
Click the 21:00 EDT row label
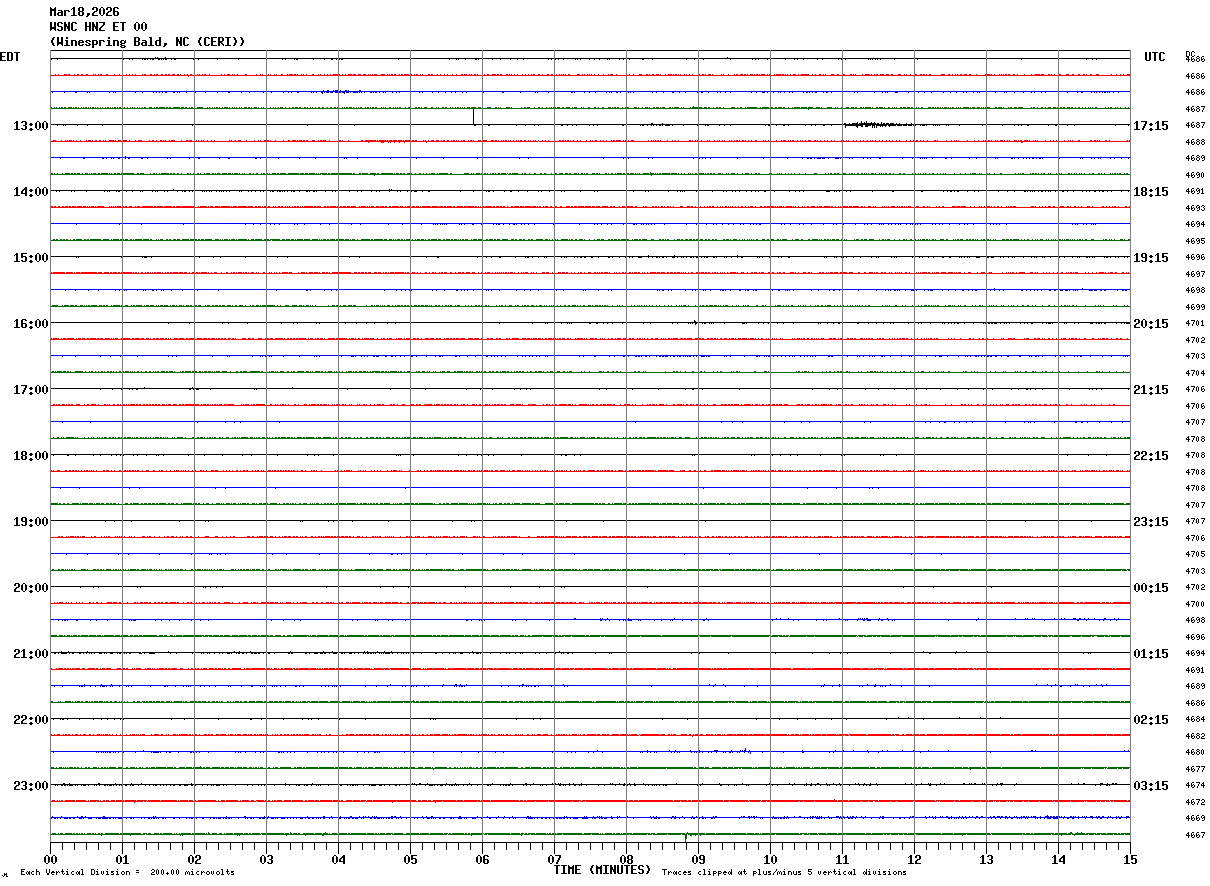tap(31, 654)
